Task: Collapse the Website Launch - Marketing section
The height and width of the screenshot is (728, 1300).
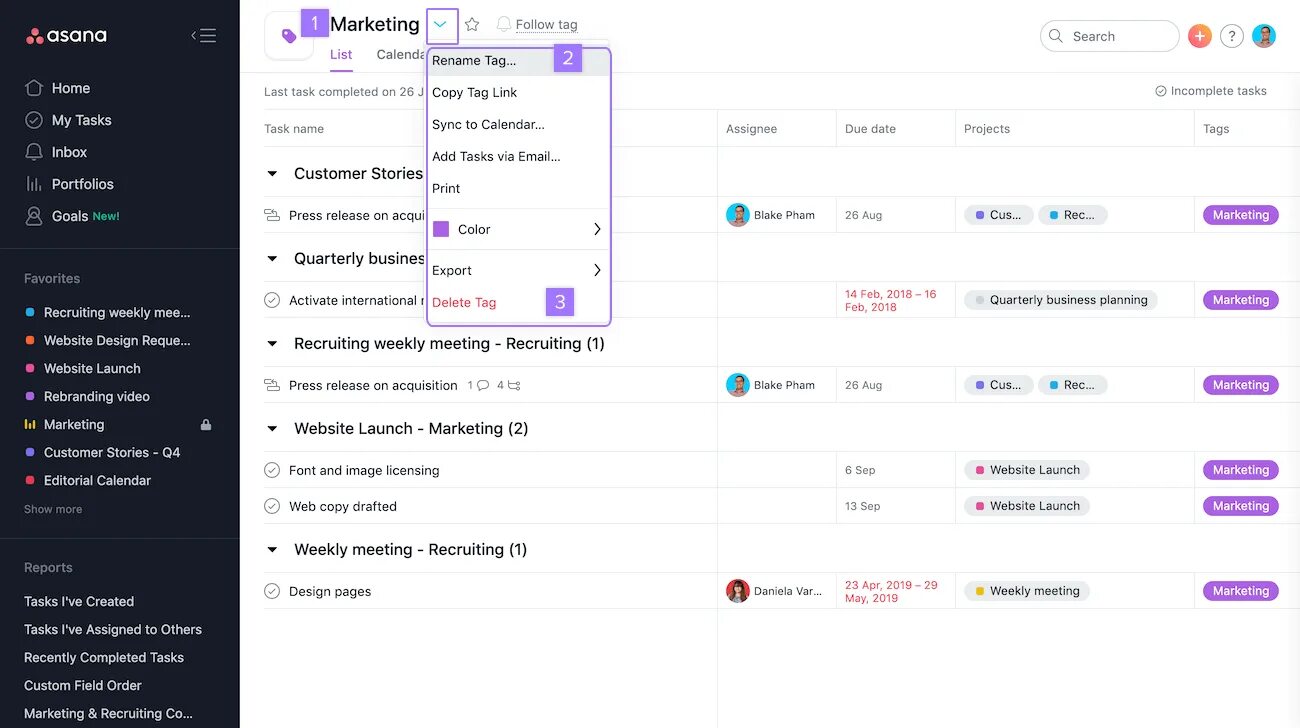Action: click(x=271, y=428)
